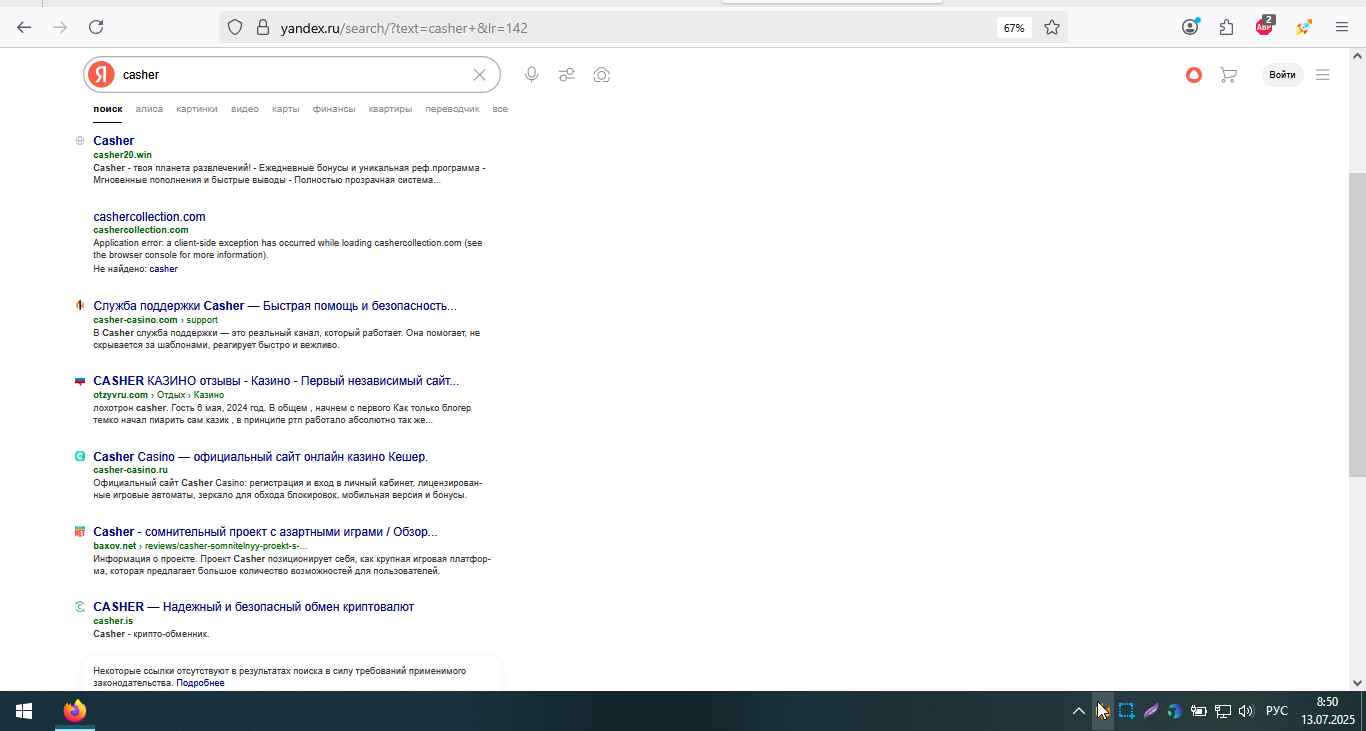Click the feather pen tray icon
This screenshot has width=1366, height=731.
pos(1151,711)
